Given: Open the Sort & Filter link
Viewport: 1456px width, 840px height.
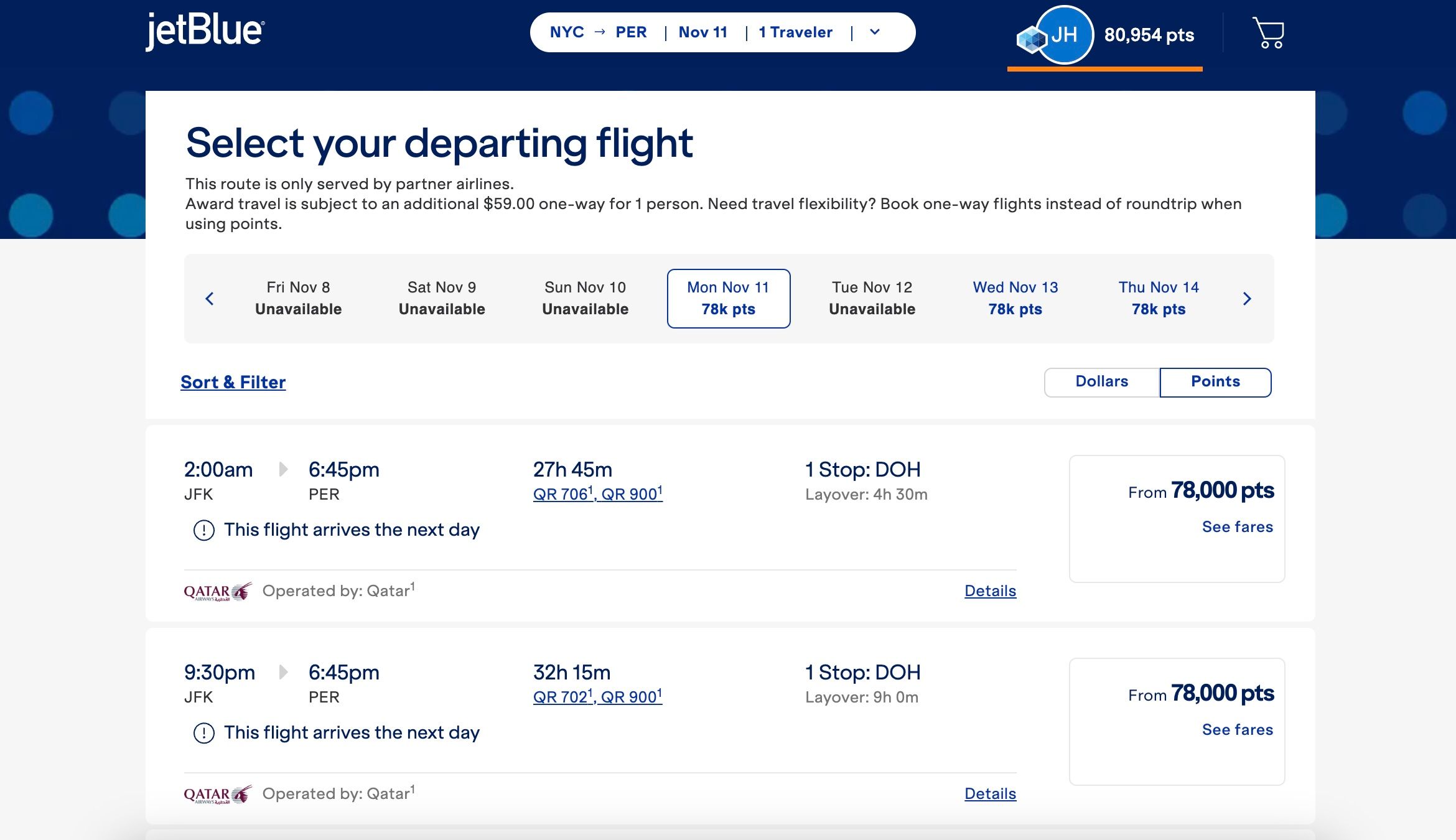Looking at the screenshot, I should (233, 382).
